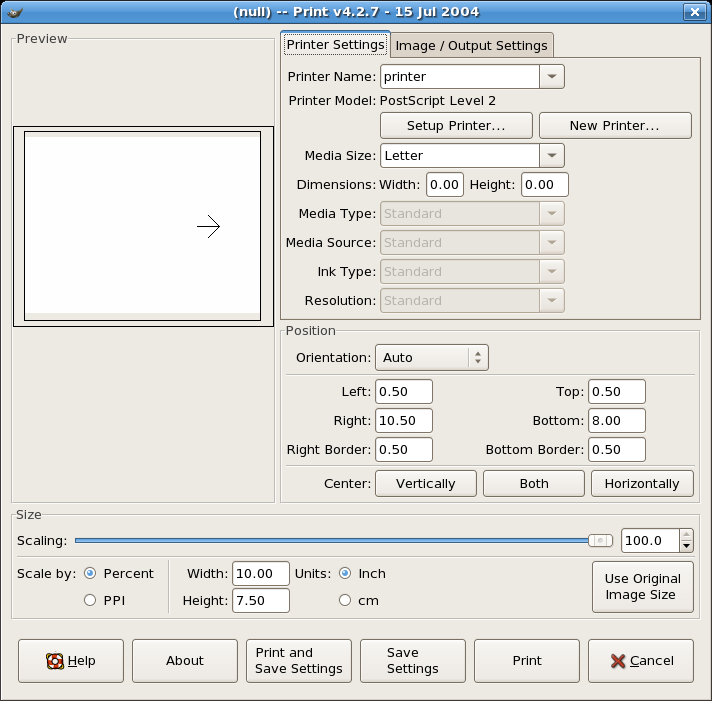Click the Setup Printer button
Viewport: 712px width, 701px height.
(x=455, y=126)
